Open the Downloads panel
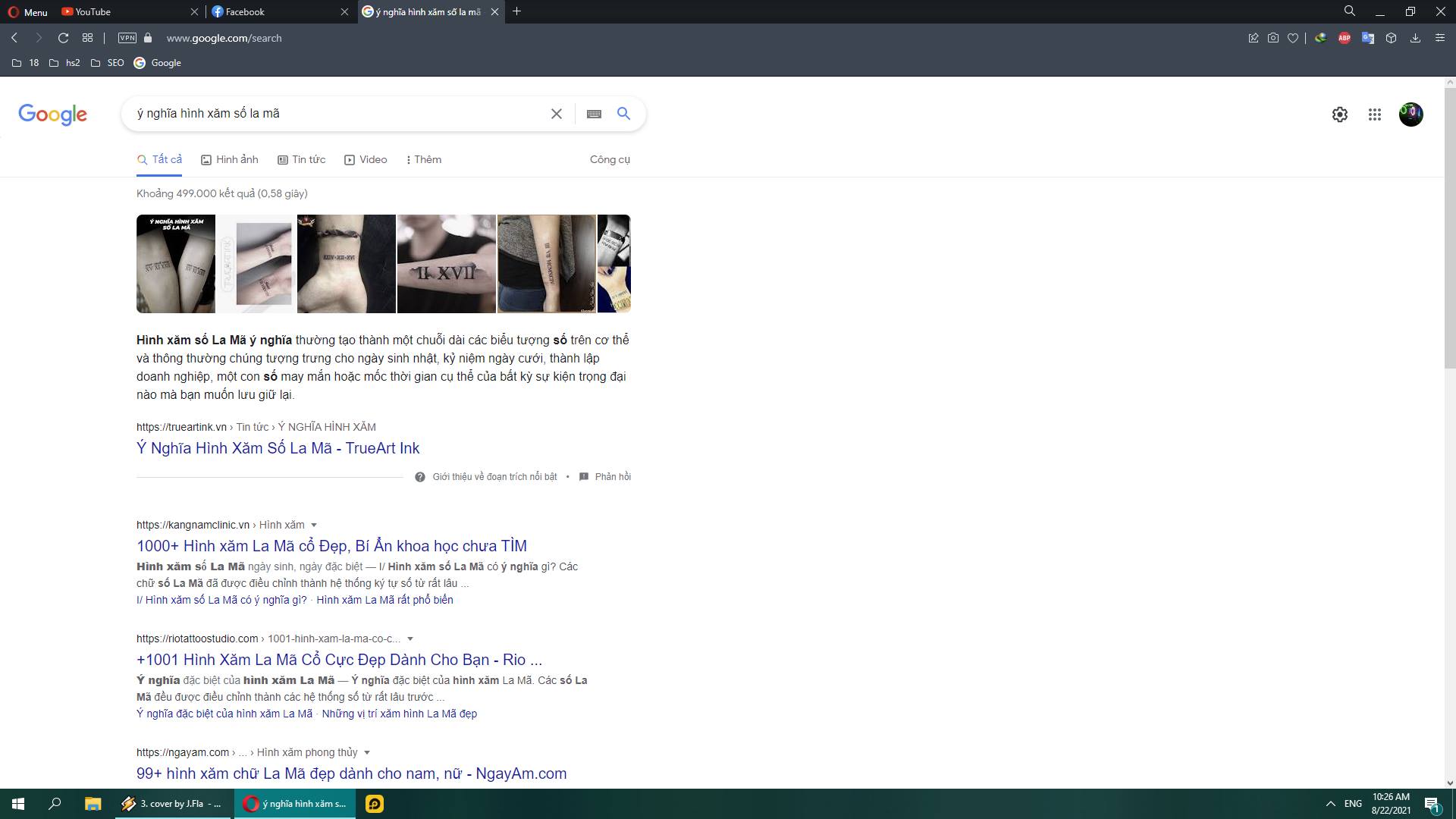The width and height of the screenshot is (1456, 819). (1415, 38)
